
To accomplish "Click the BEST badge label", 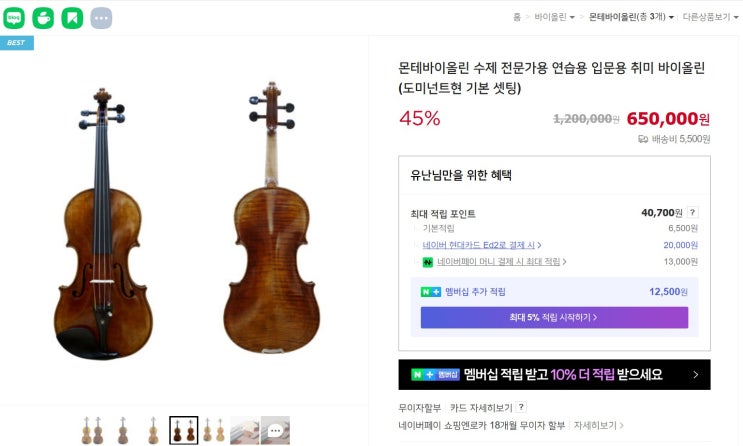I will pos(16,43).
